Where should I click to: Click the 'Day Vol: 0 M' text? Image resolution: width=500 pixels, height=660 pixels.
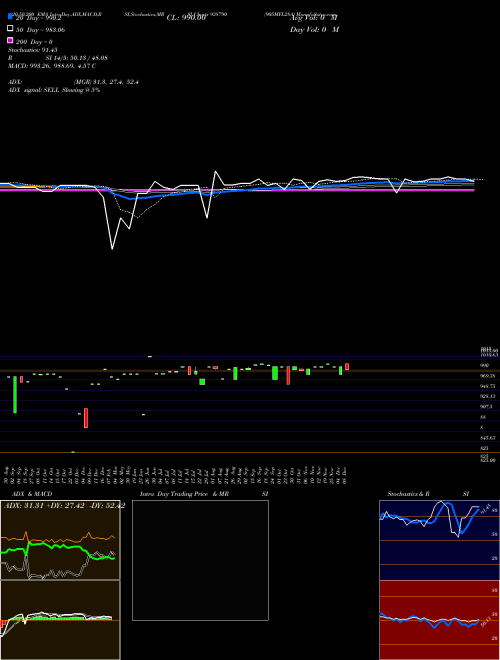(x=314, y=30)
